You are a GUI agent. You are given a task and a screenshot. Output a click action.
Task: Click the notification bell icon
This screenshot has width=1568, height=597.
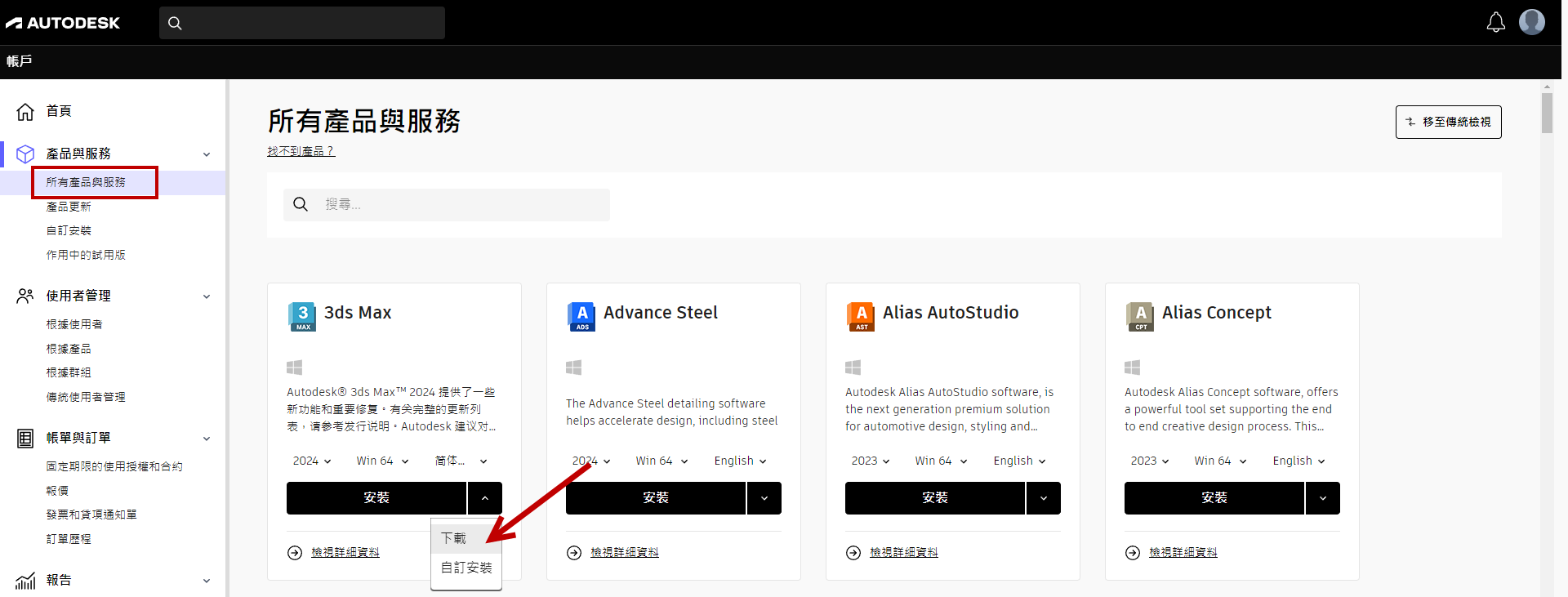(1495, 23)
